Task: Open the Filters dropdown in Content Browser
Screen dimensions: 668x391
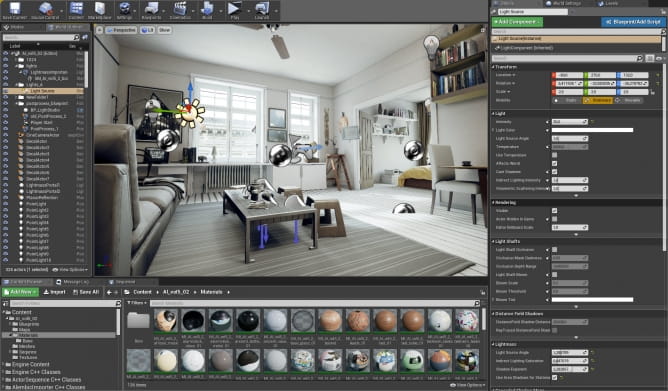Action: pos(136,303)
